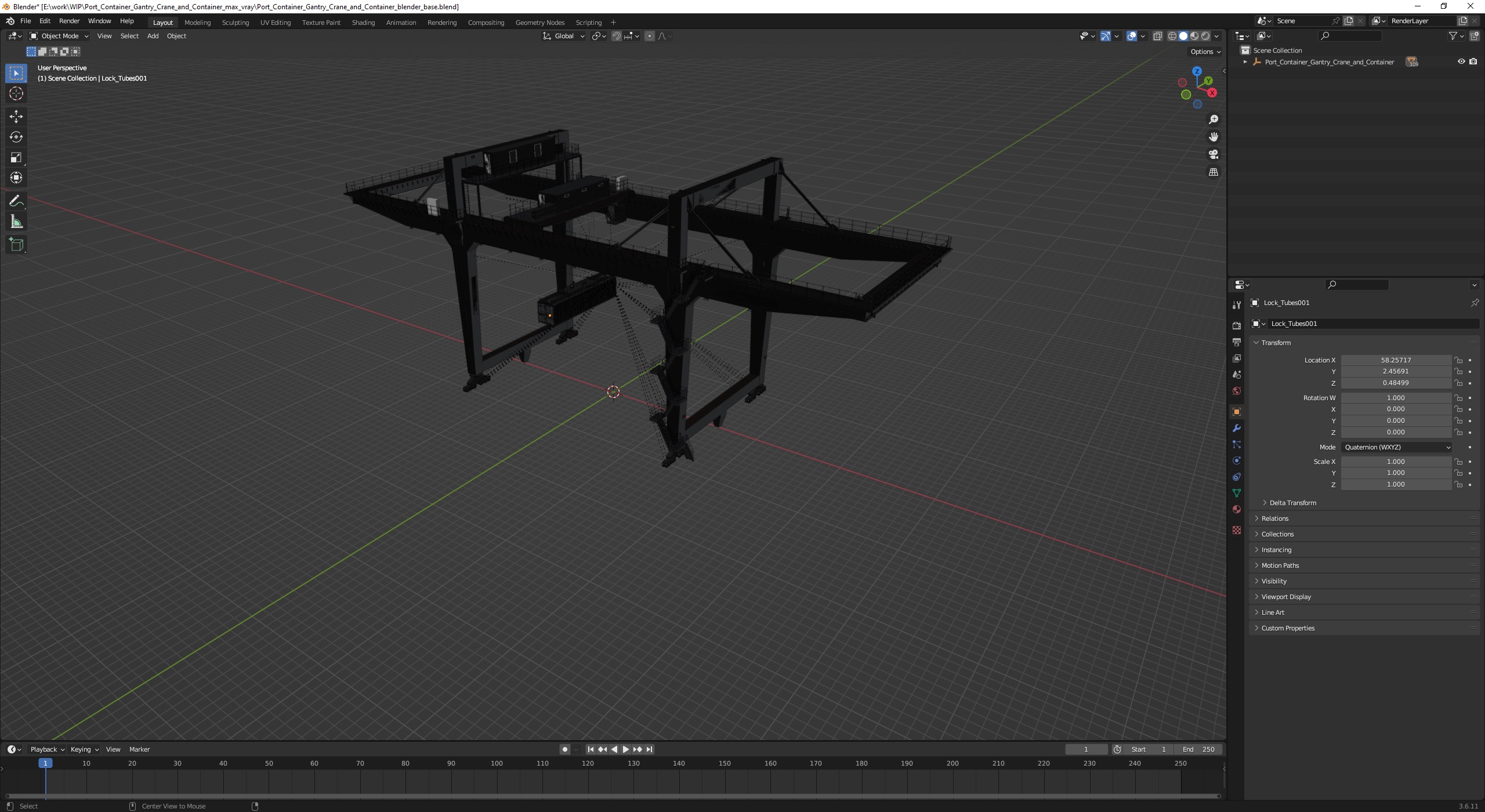
Task: Switch perspective/orthographic with grid icon
Action: click(x=1213, y=172)
